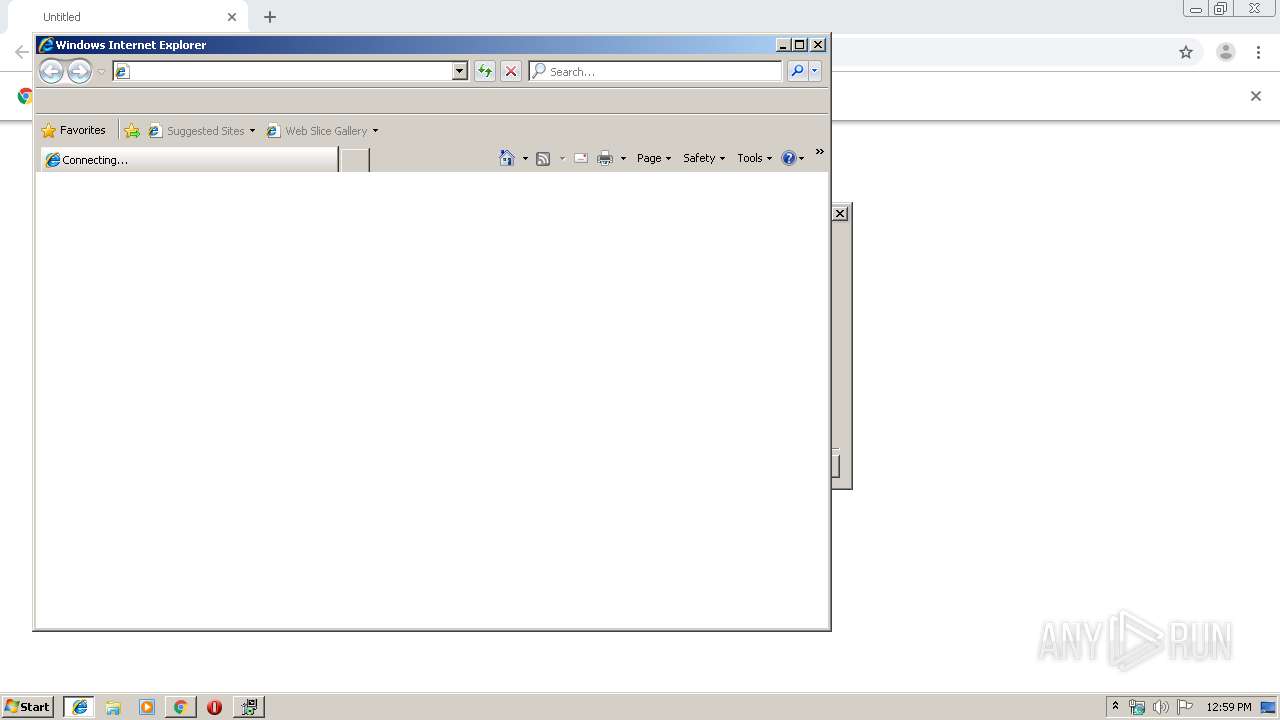Open Action Center flag icon
The width and height of the screenshot is (1280, 720).
click(1185, 707)
